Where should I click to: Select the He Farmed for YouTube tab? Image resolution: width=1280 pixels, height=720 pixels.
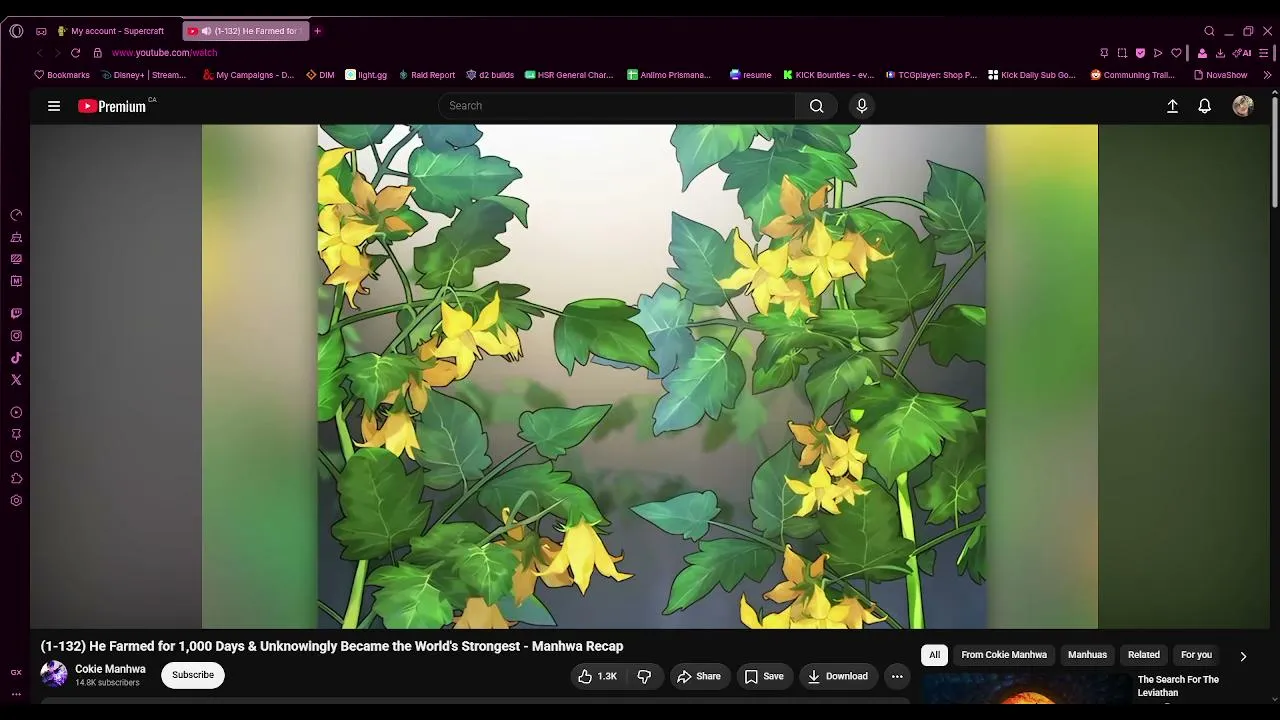(246, 31)
